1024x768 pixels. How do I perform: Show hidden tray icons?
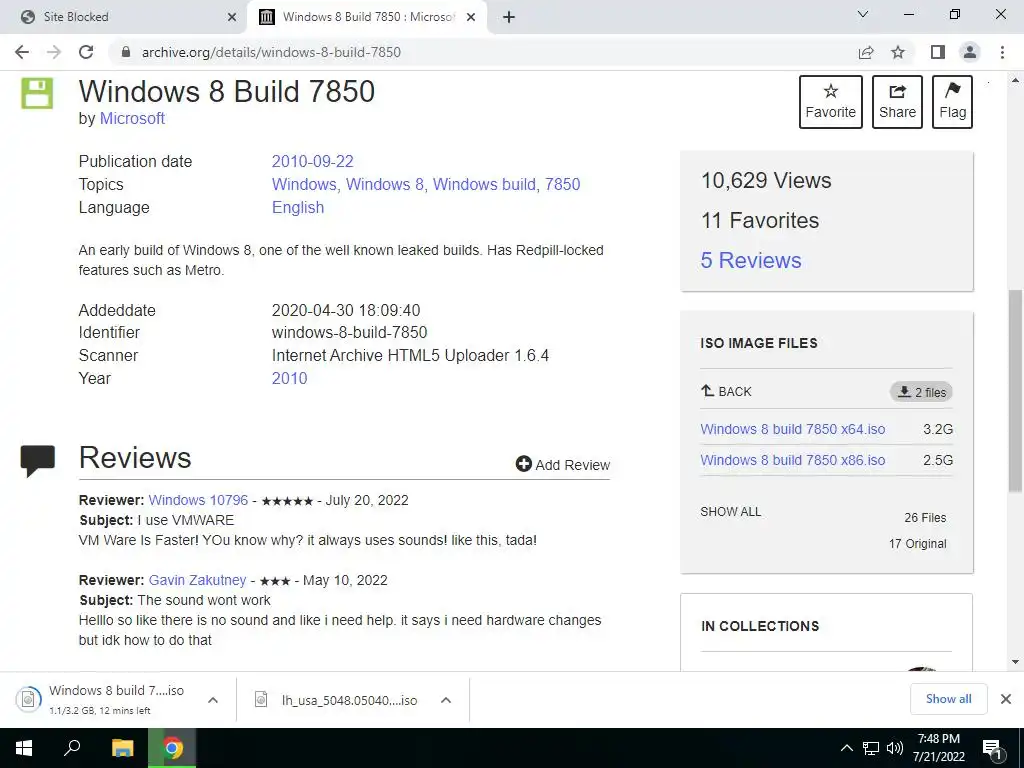point(846,748)
